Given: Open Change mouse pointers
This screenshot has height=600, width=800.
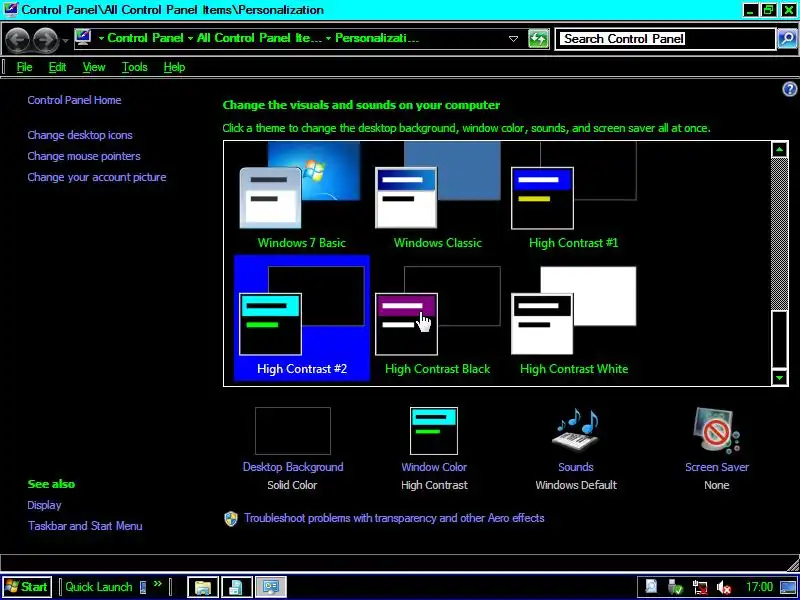Looking at the screenshot, I should [x=84, y=156].
